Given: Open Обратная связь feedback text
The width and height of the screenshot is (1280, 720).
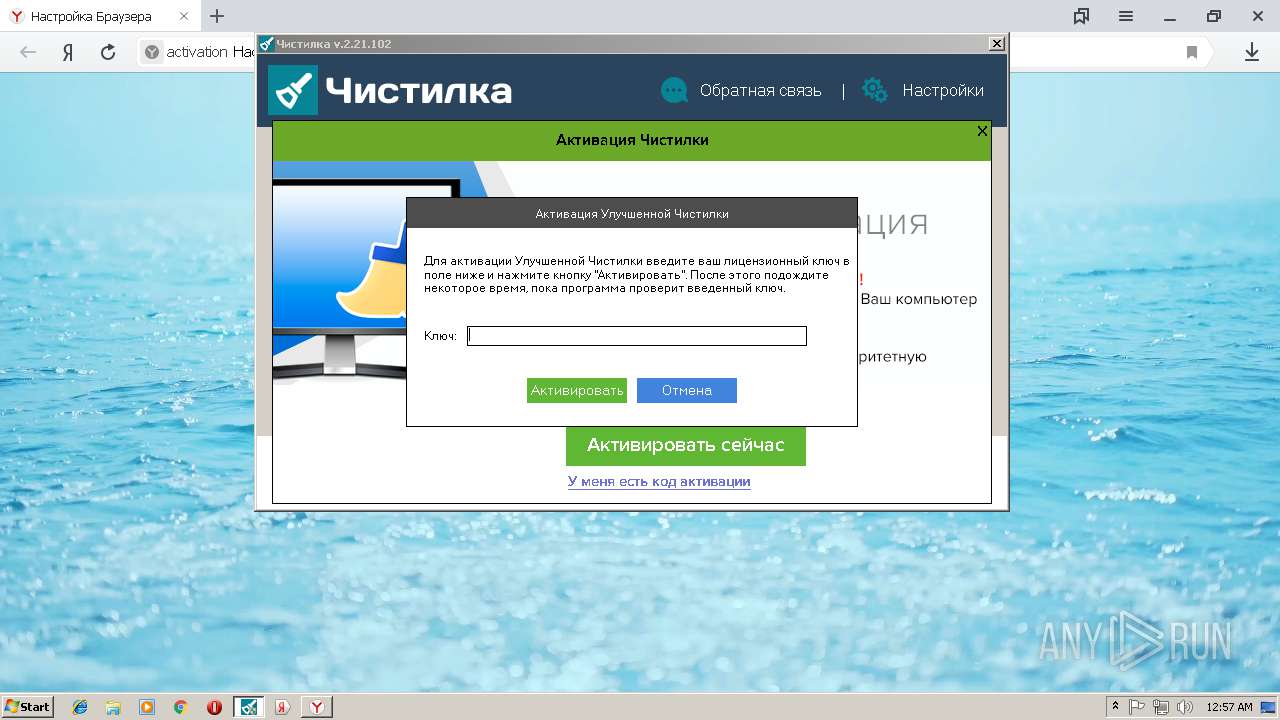Looking at the screenshot, I should click(761, 91).
